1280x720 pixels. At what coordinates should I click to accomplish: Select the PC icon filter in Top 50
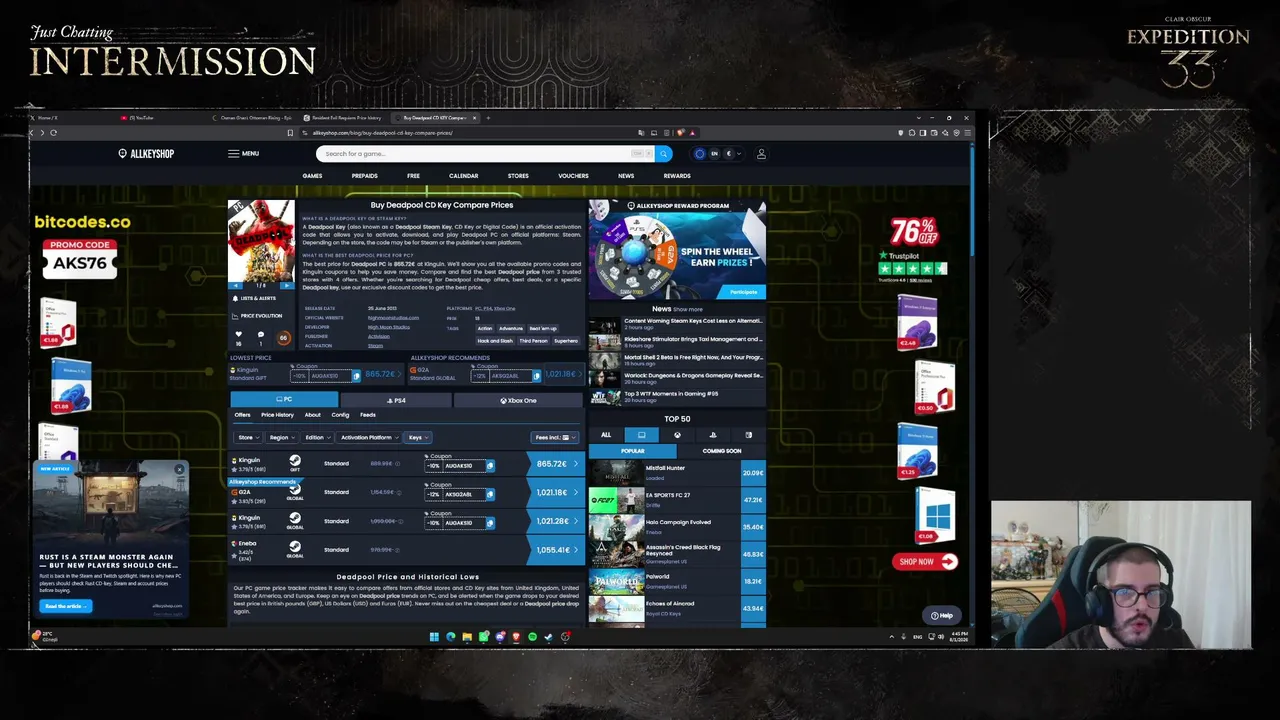point(641,435)
